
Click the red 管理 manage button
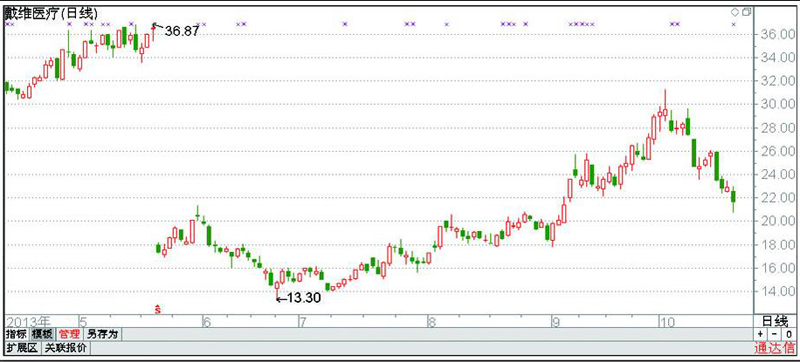(69, 334)
